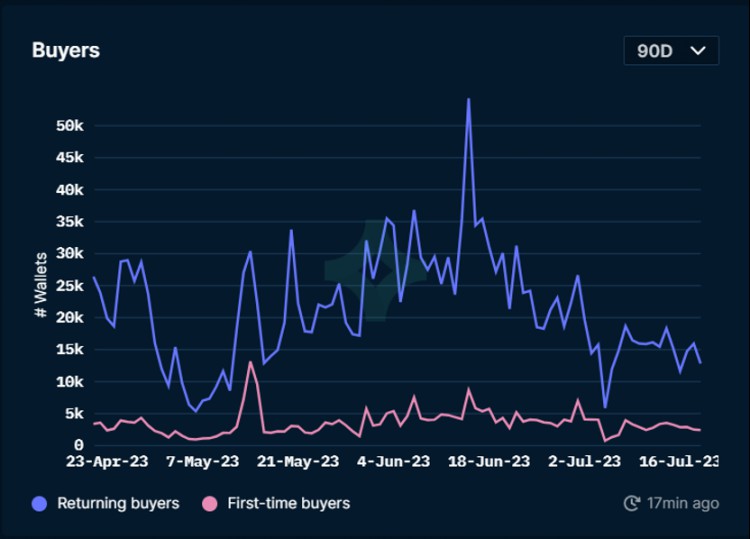Click the chevron arrow beside 90D

point(697,51)
